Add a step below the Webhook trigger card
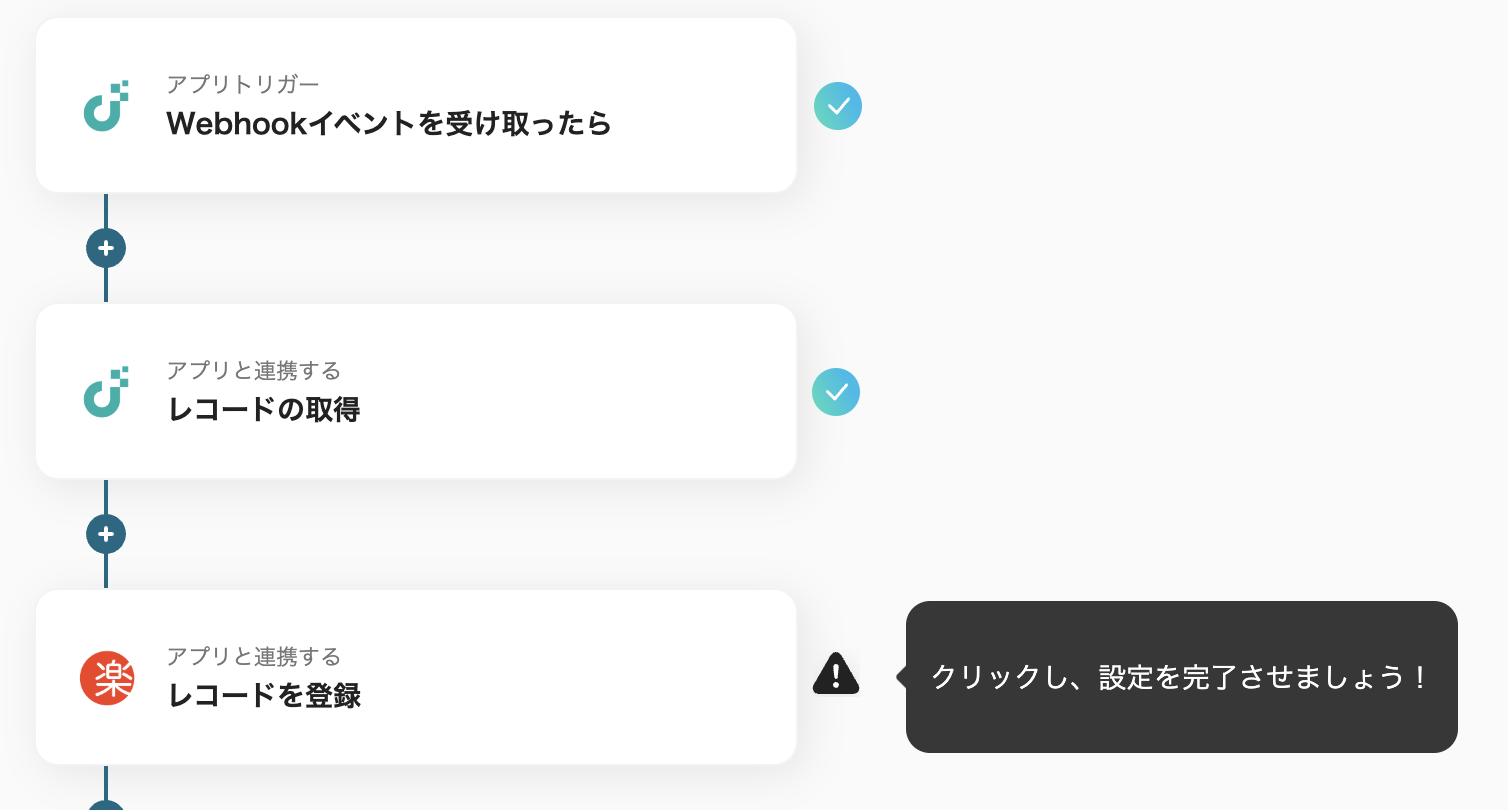This screenshot has height=810, width=1508. [106, 248]
